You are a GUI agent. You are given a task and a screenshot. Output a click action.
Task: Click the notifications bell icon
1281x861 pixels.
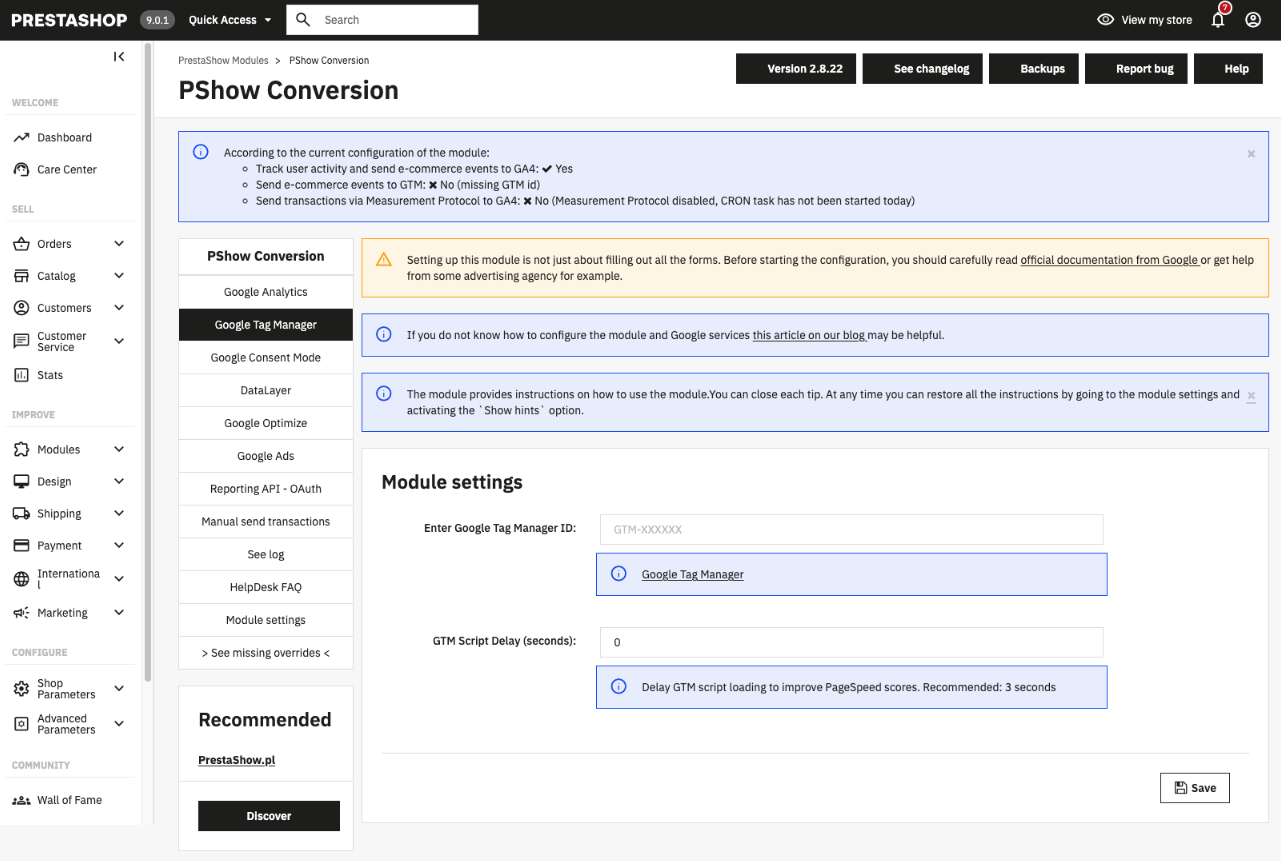[1217, 20]
